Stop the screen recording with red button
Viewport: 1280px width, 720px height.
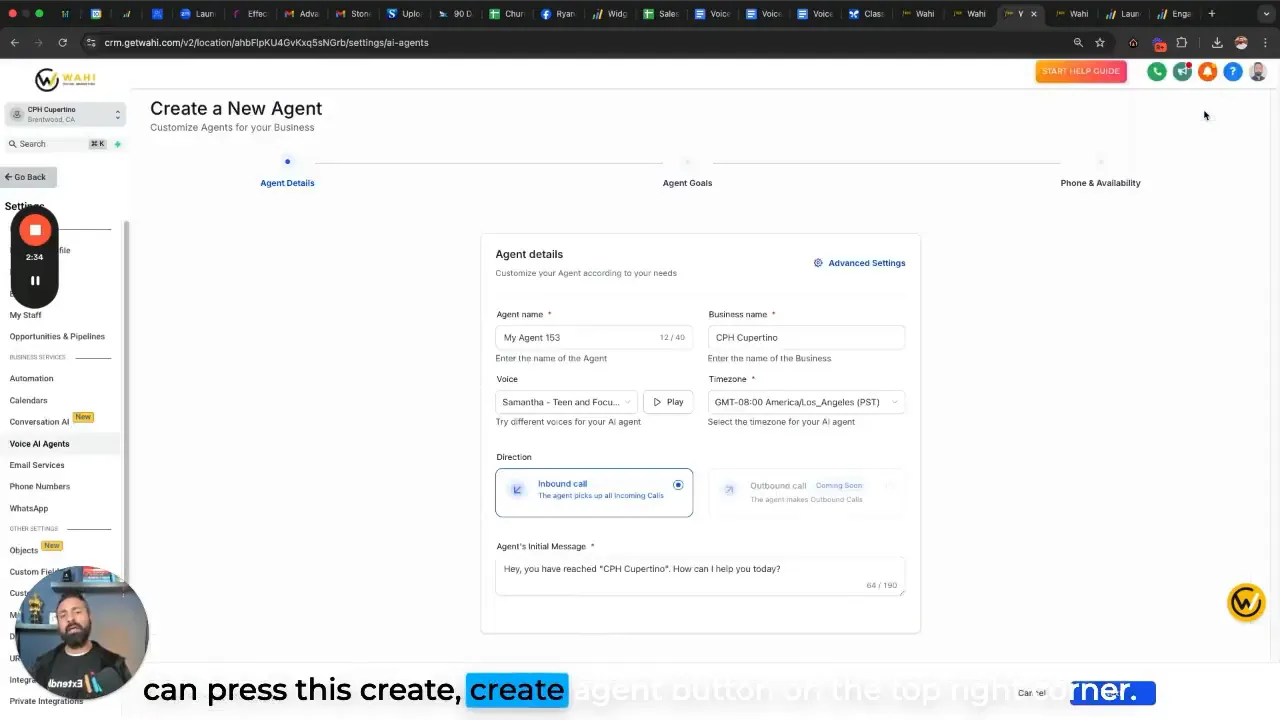35,230
